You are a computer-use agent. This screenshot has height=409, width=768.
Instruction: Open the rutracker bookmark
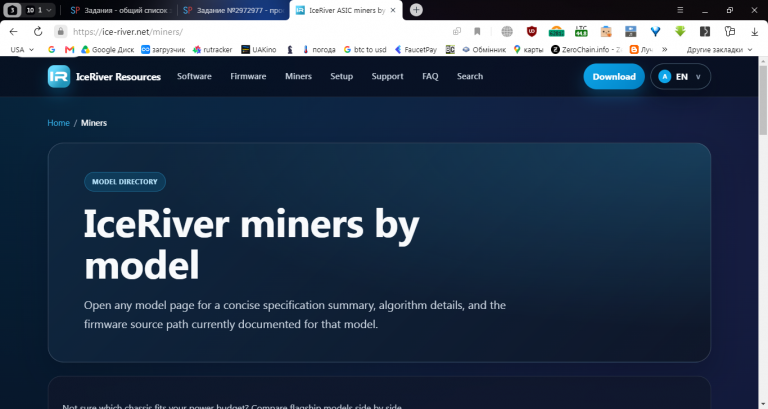[213, 49]
